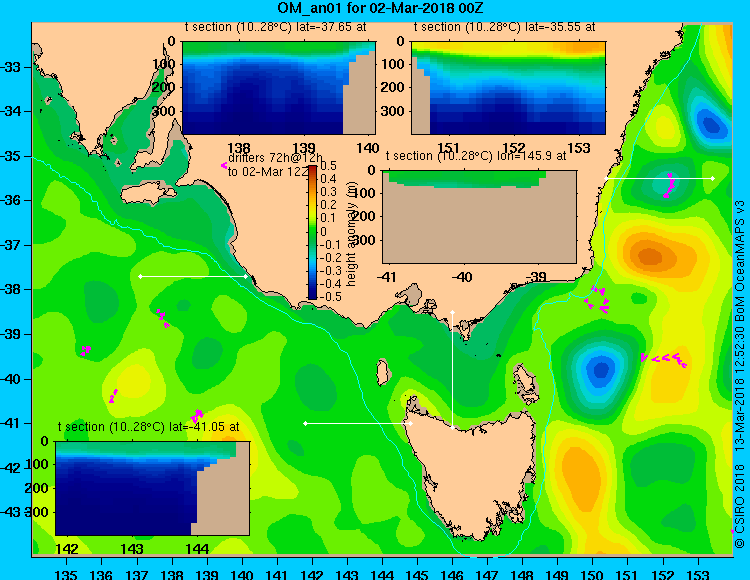Click the west endpoint of the lat -37.65 section line

(x=140, y=276)
